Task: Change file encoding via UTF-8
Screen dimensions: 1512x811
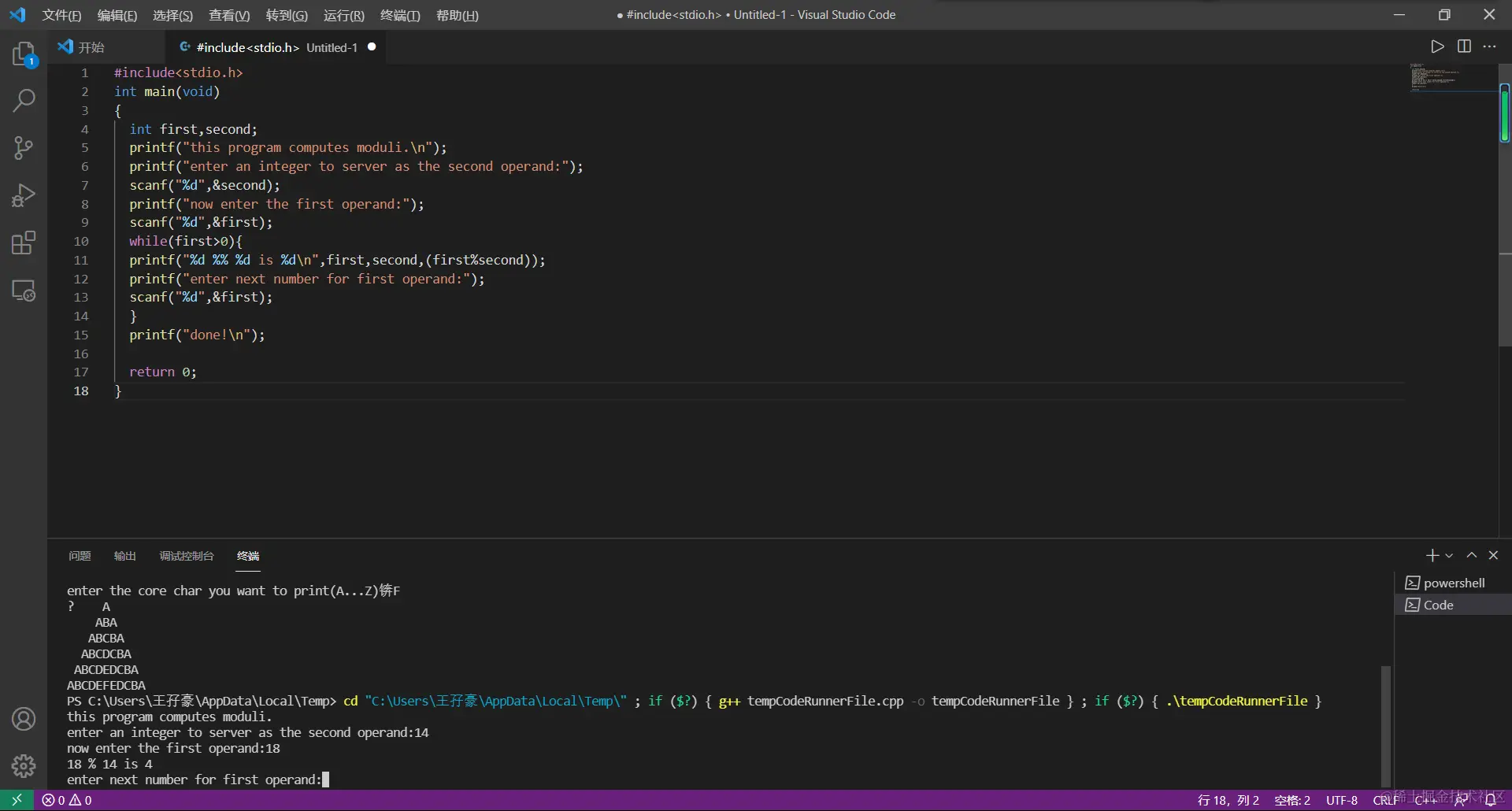Action: (x=1342, y=800)
